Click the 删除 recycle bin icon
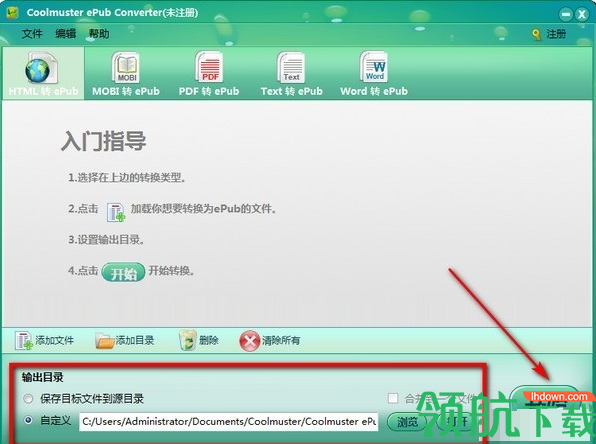Image resolution: width=596 pixels, height=444 pixels. [187, 340]
